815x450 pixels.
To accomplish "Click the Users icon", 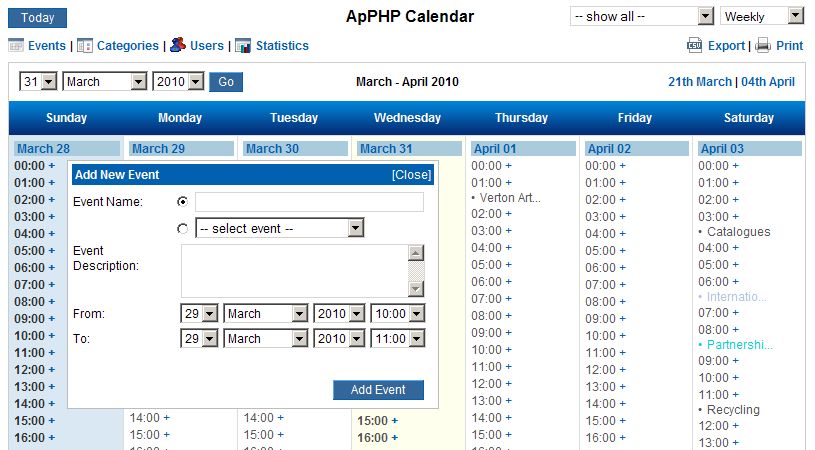I will coord(177,45).
